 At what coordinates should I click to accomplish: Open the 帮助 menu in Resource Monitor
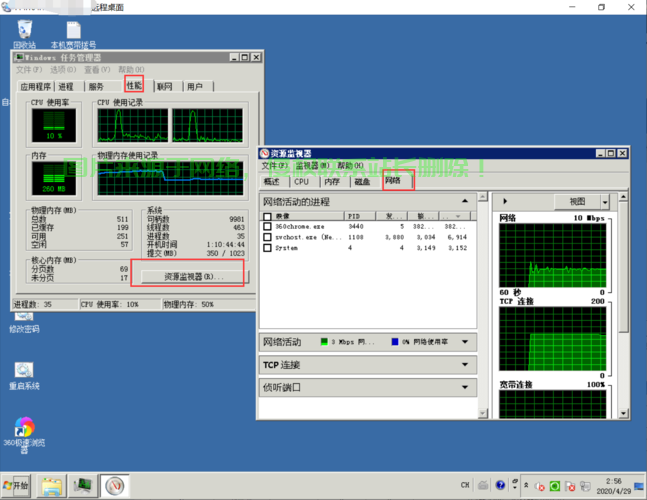(350, 165)
